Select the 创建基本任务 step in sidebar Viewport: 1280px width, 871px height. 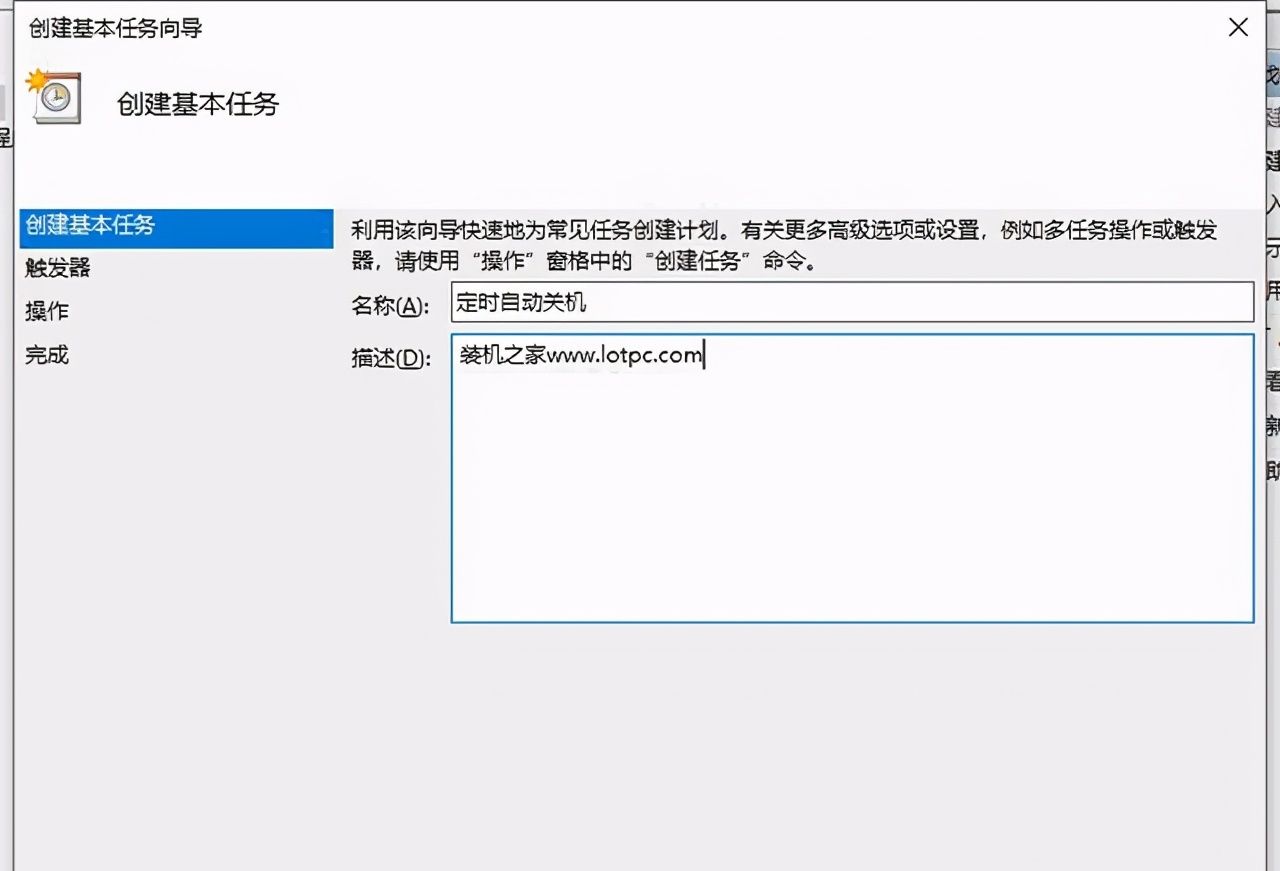[176, 227]
